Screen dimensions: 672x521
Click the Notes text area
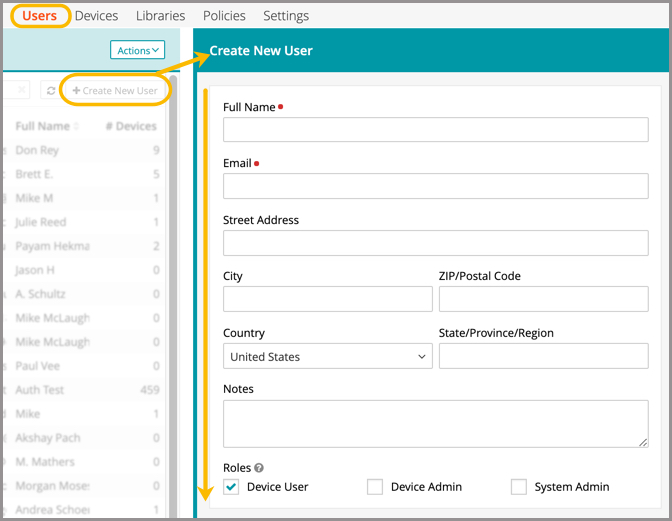point(435,423)
